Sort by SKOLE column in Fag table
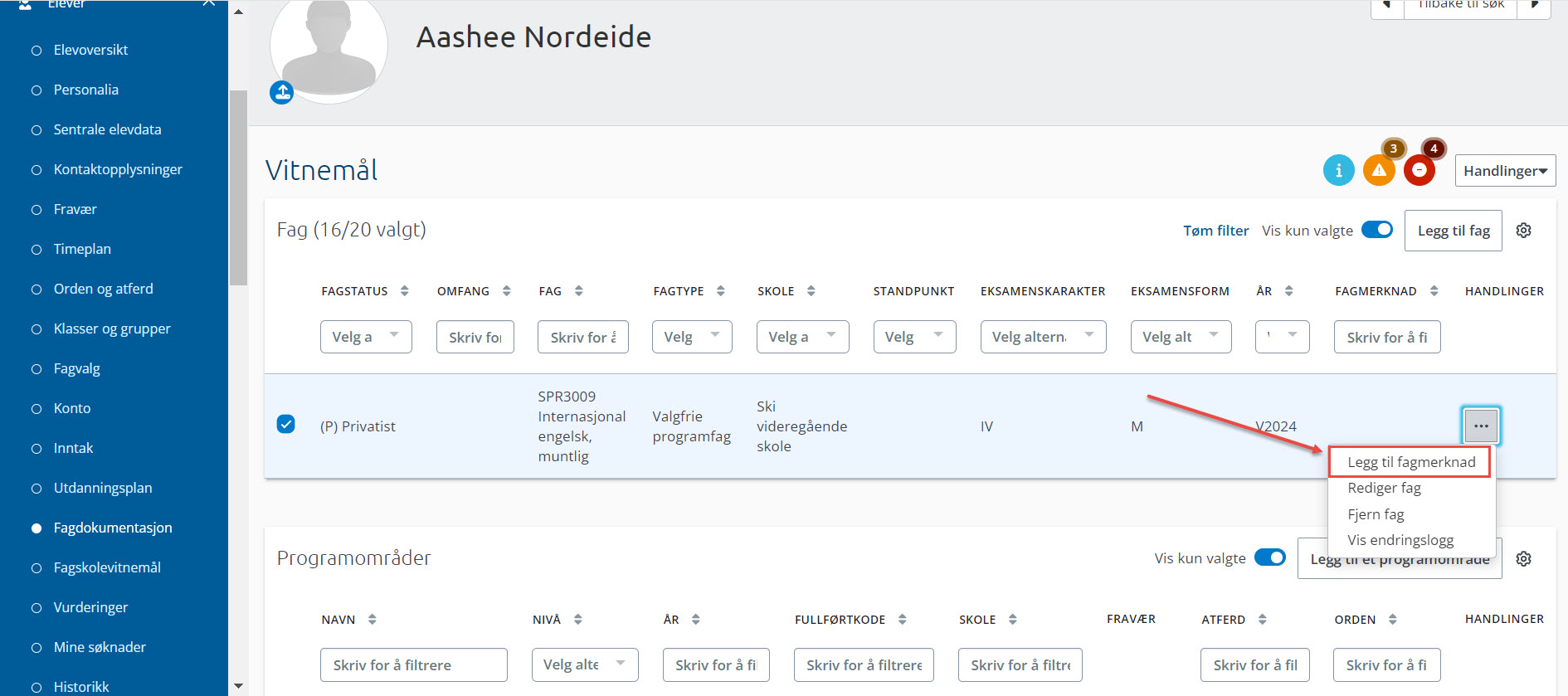Screen dimensions: 1568x696 pos(811,291)
